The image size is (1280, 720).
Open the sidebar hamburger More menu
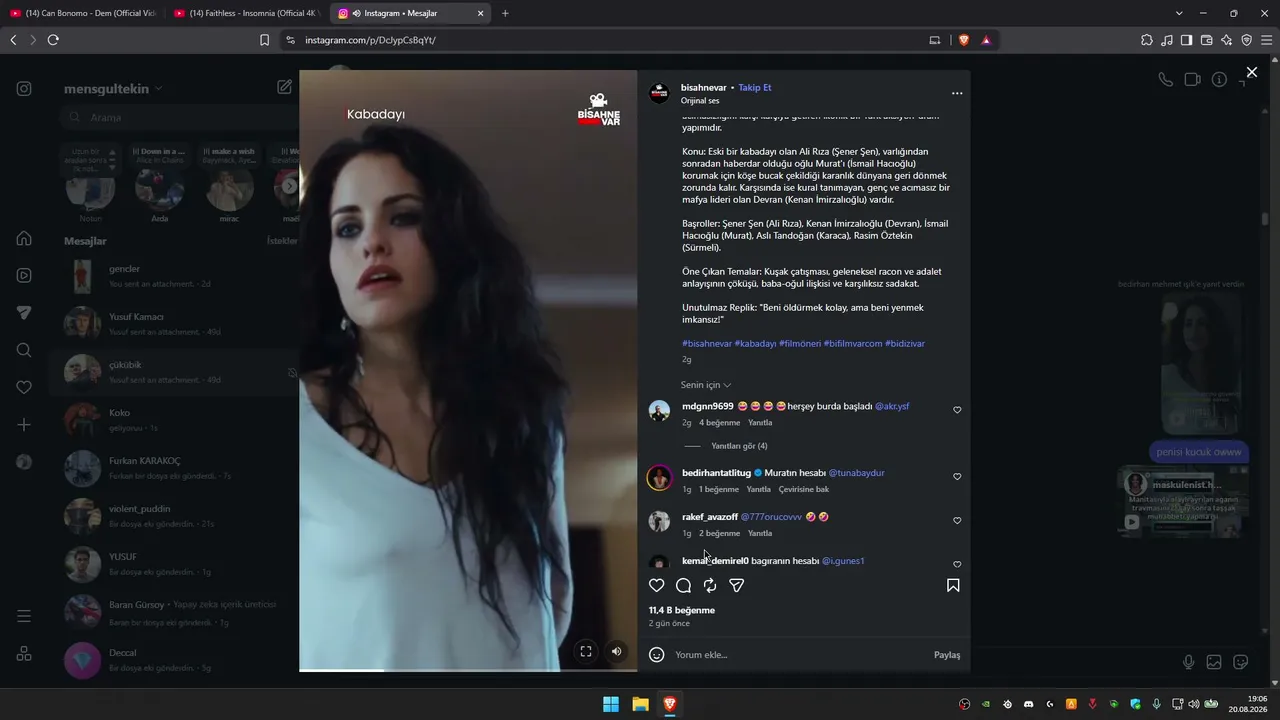point(24,616)
